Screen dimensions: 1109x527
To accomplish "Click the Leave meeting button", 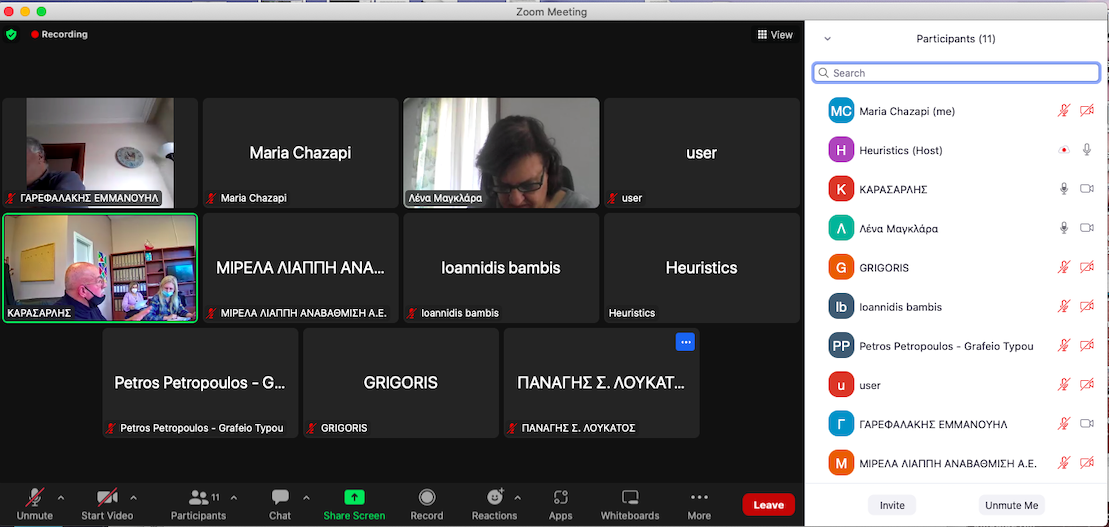I will [768, 505].
